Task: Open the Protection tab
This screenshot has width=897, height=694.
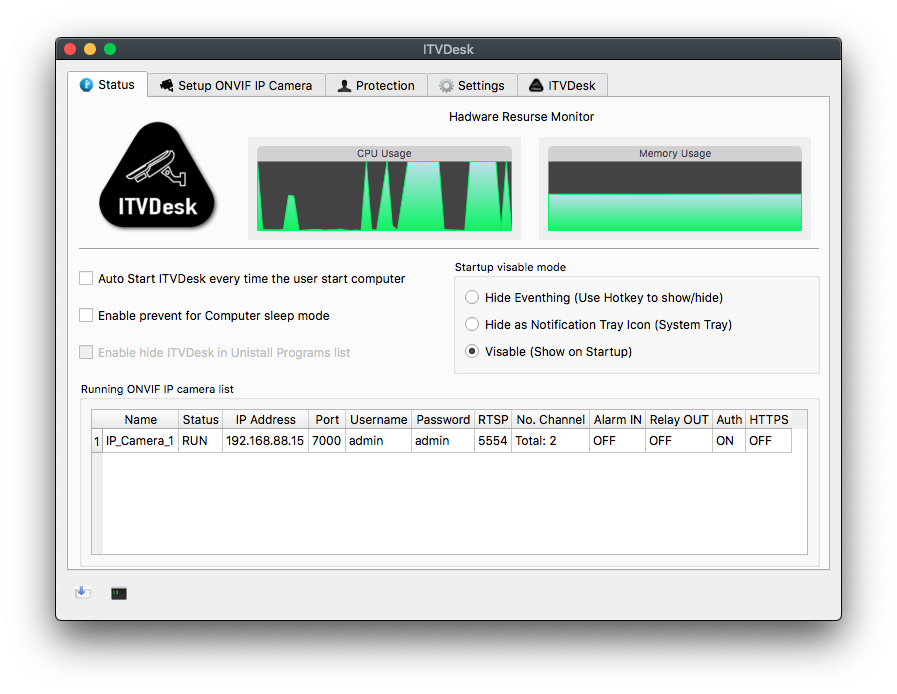Action: [375, 85]
